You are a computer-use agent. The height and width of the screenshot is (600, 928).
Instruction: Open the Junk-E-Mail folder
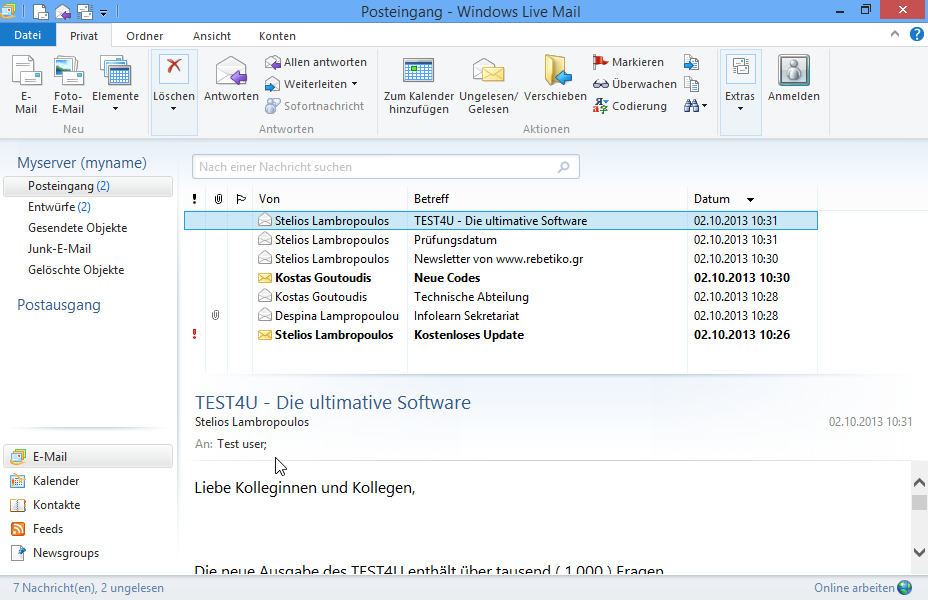[x=59, y=249]
